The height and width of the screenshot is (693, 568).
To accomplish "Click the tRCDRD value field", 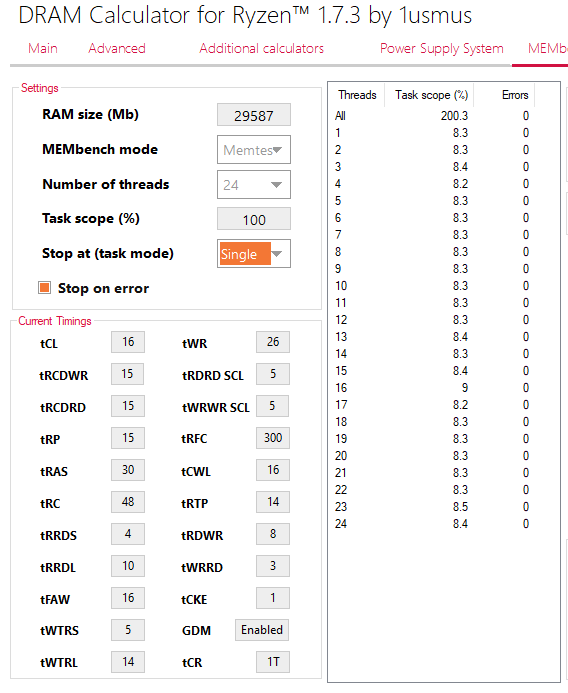I will [128, 406].
